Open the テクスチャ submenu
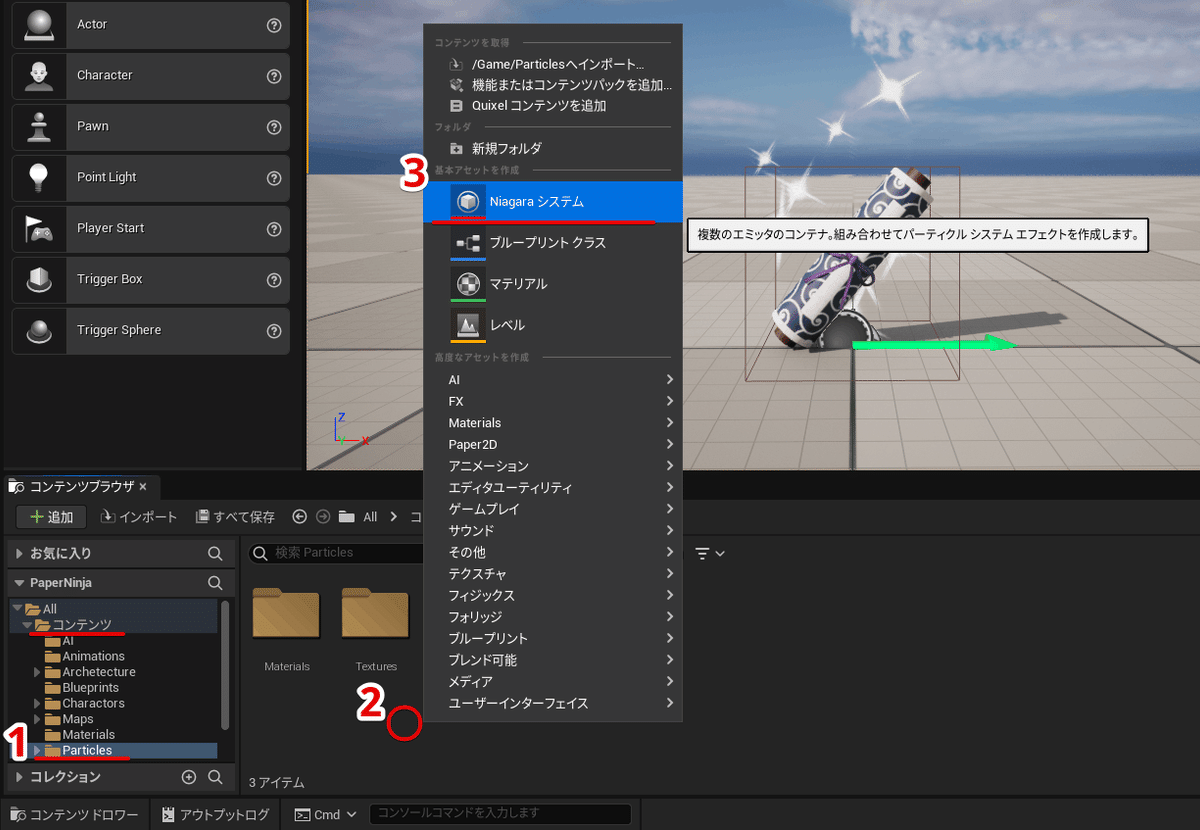This screenshot has width=1200, height=830. tap(553, 574)
